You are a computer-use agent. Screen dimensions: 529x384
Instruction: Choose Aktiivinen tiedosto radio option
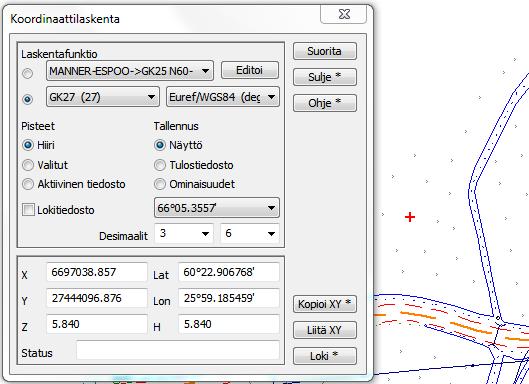point(28,184)
